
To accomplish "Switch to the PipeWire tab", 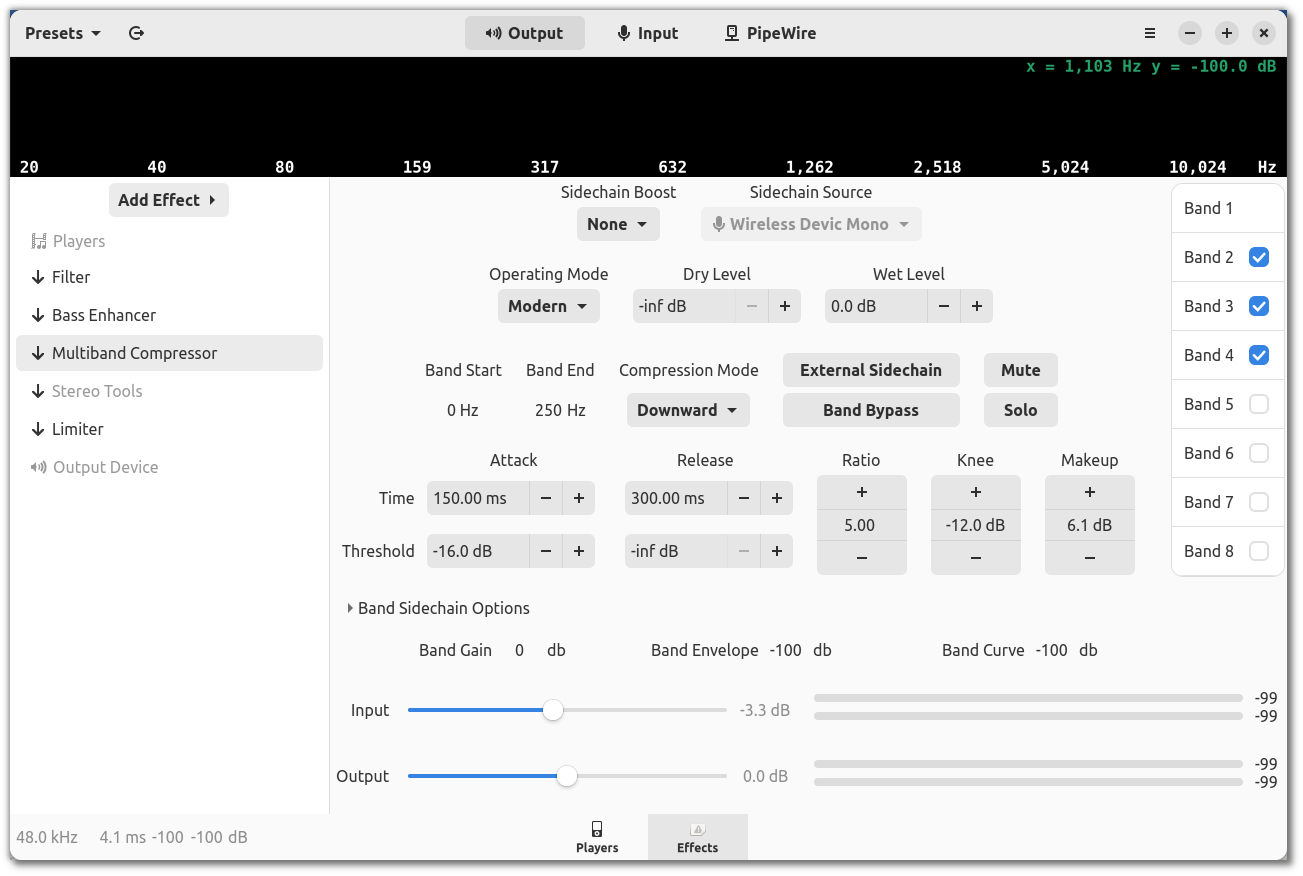I will 770,33.
